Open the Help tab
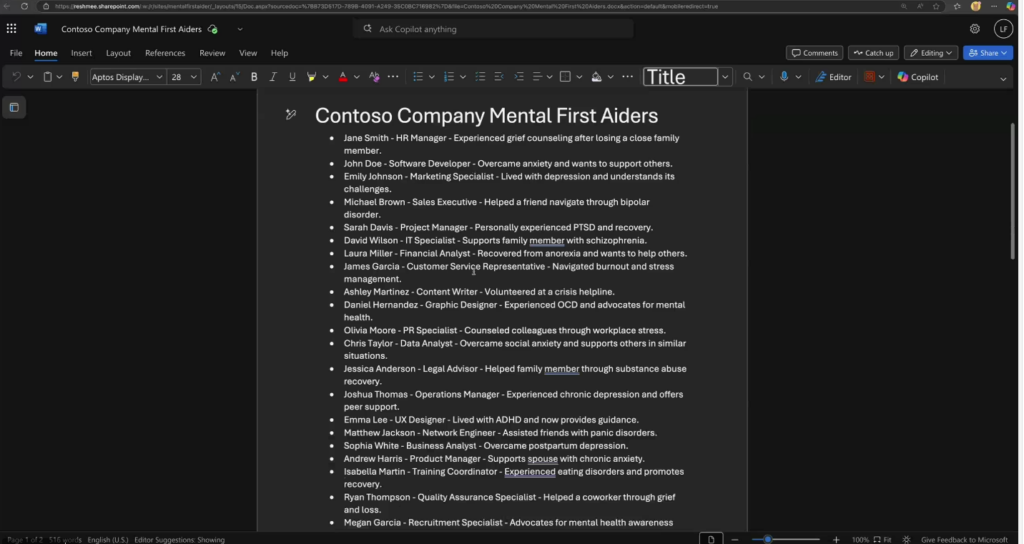This screenshot has width=1024, height=544. [280, 53]
